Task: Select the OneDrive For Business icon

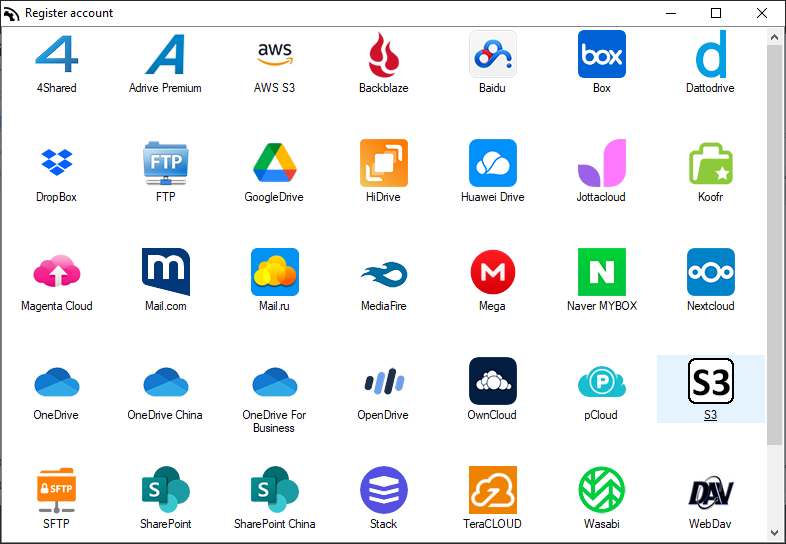Action: pyautogui.click(x=275, y=382)
